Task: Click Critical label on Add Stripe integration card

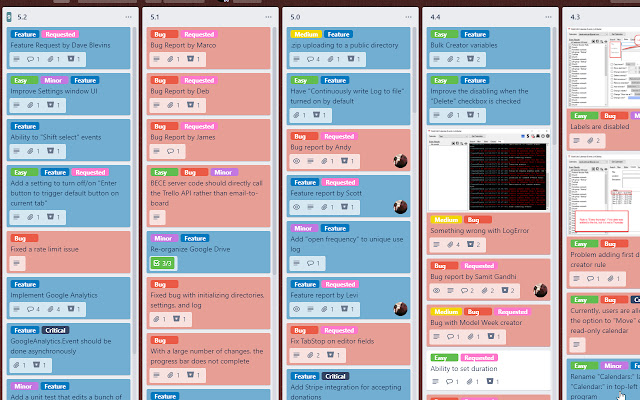Action: coord(335,376)
